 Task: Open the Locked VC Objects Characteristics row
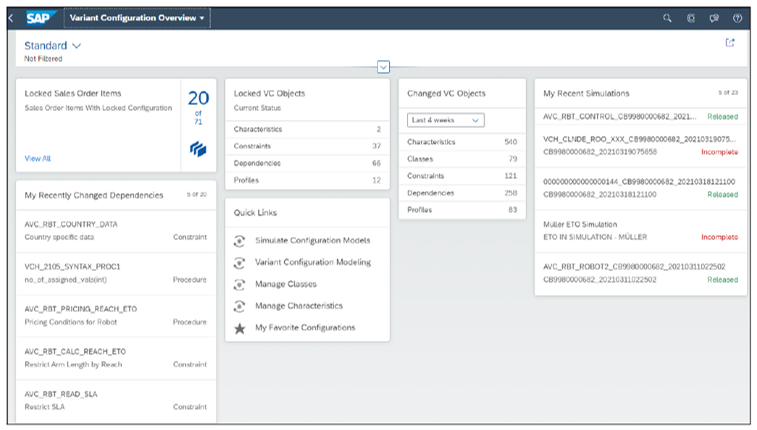tap(308, 129)
